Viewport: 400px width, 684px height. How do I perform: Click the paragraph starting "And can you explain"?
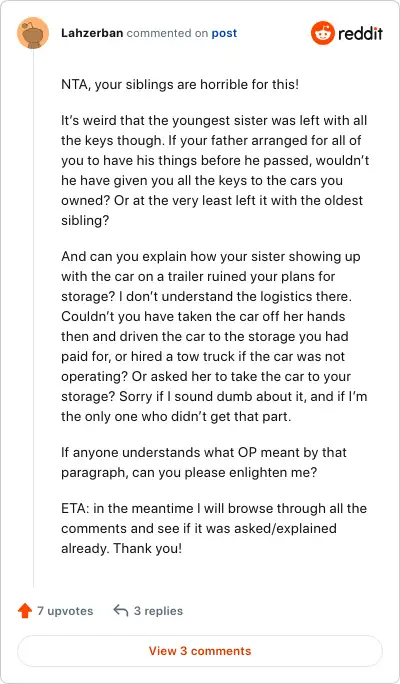pos(214,336)
